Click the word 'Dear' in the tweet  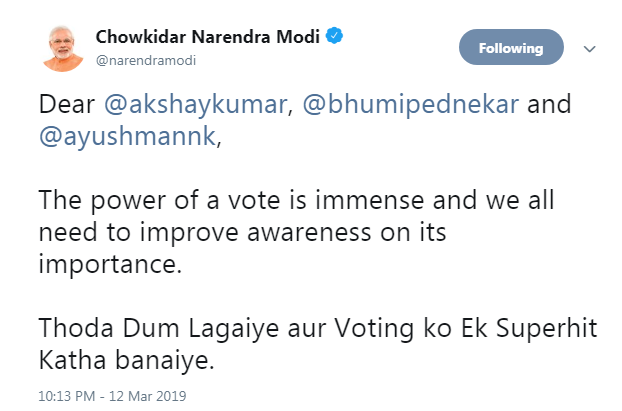click(67, 105)
